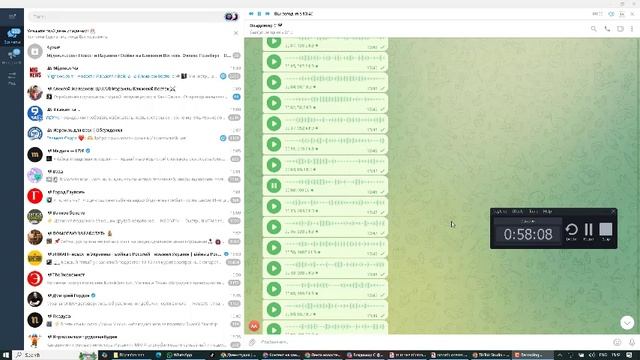Image resolution: width=640 pixels, height=360 pixels.
Task: Skip to previous track in top player bar
Action: point(251,14)
